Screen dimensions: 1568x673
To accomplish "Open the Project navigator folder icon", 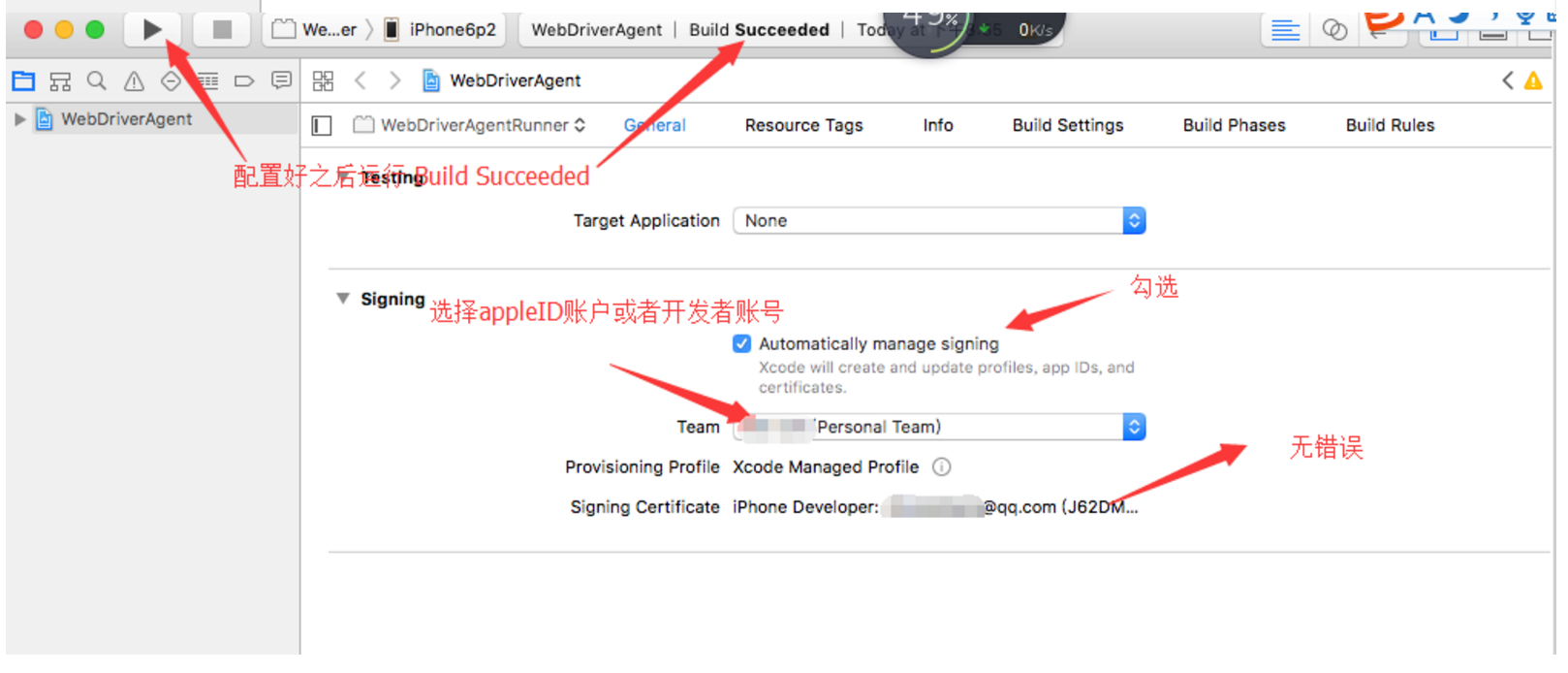I will tap(23, 80).
